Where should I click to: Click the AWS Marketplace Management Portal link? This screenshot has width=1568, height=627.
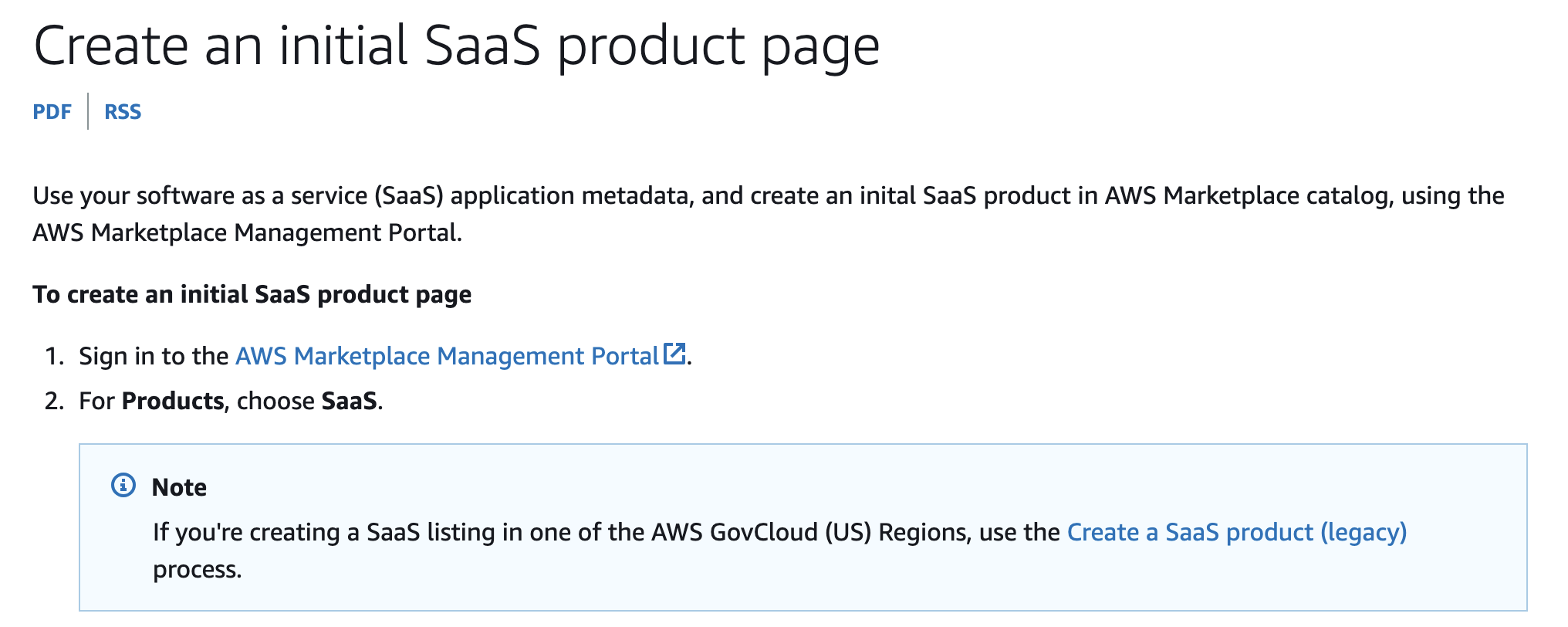(446, 356)
